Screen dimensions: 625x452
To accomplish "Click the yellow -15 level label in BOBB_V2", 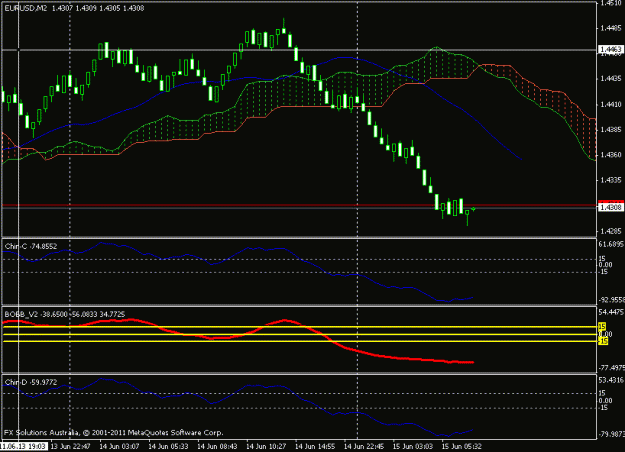I will [x=603, y=341].
